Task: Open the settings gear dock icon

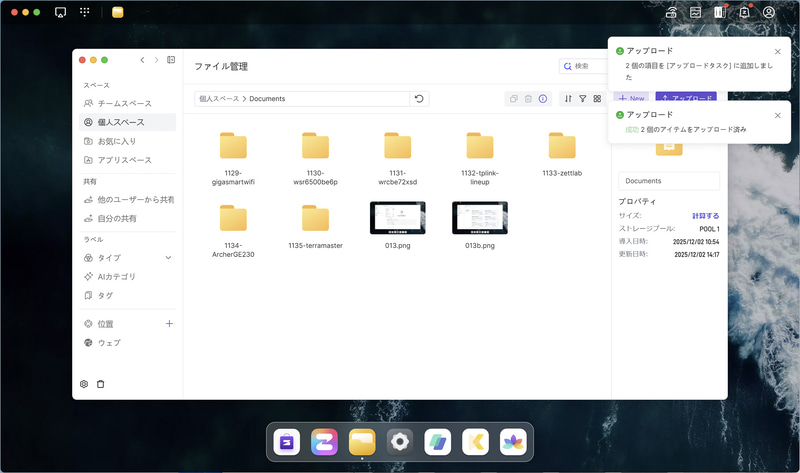Action: pos(400,442)
